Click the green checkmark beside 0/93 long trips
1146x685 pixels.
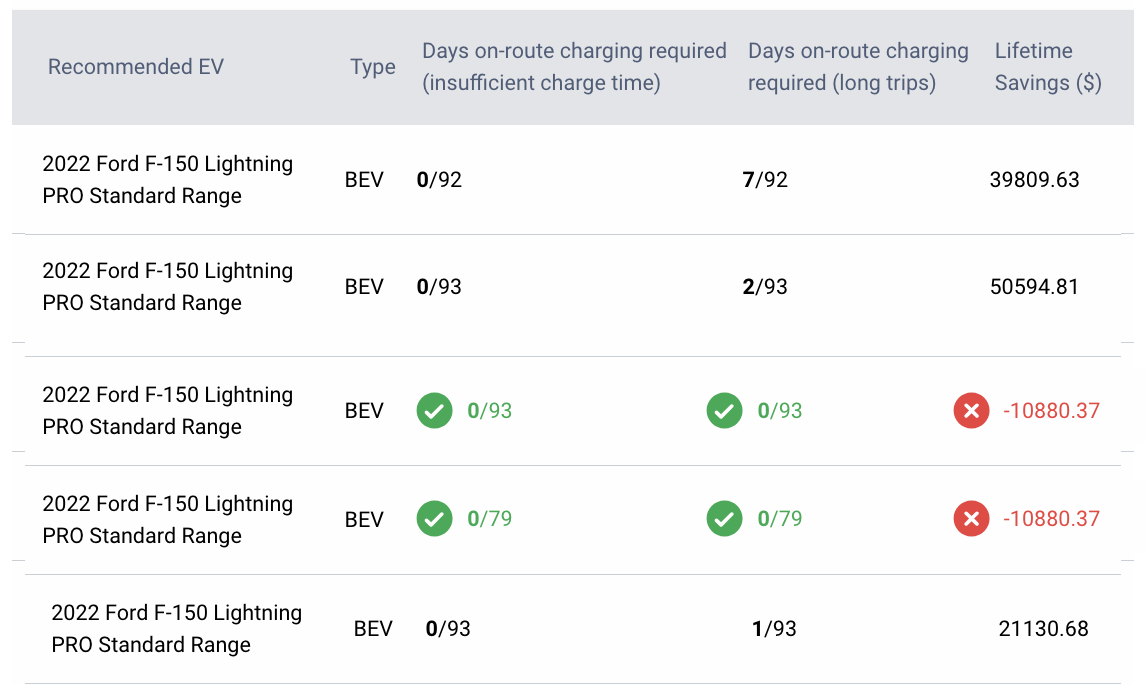click(723, 410)
